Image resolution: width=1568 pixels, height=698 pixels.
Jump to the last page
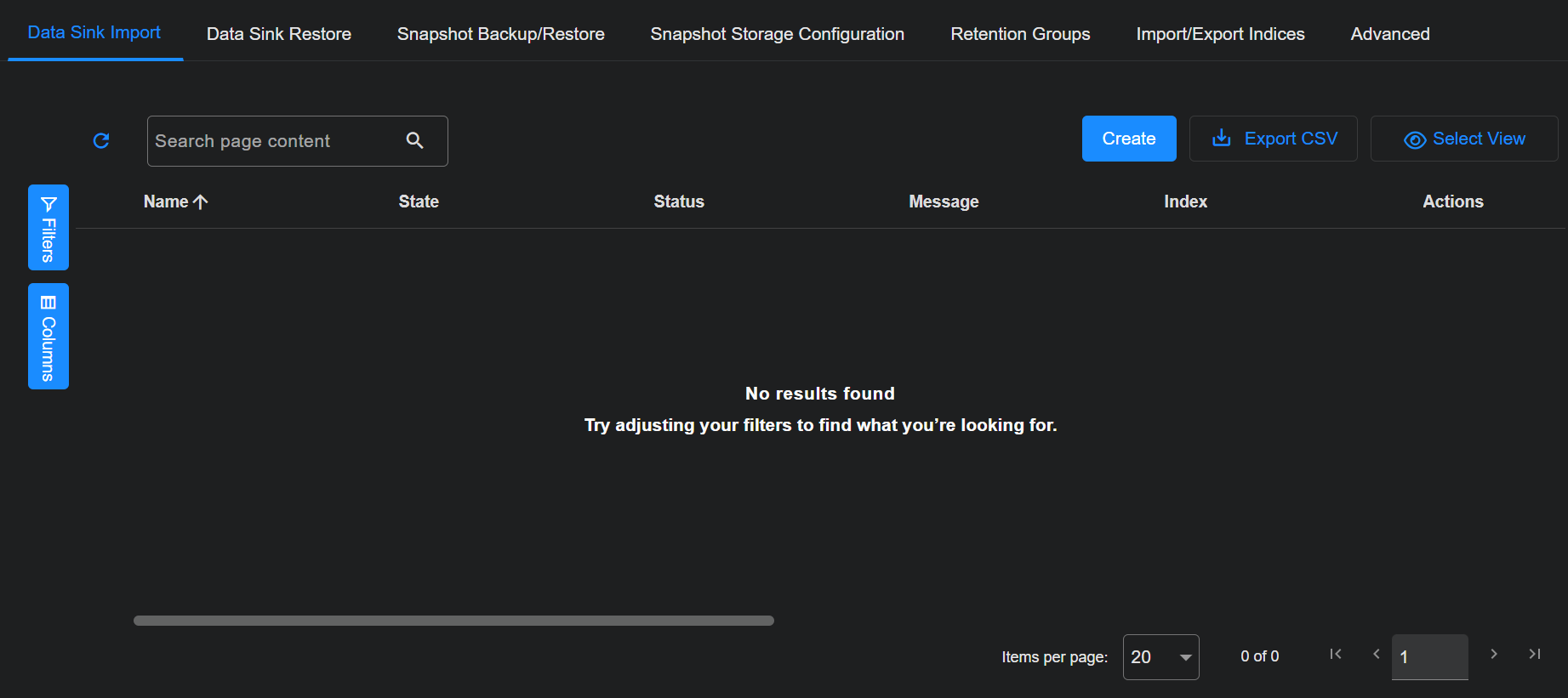point(1534,654)
